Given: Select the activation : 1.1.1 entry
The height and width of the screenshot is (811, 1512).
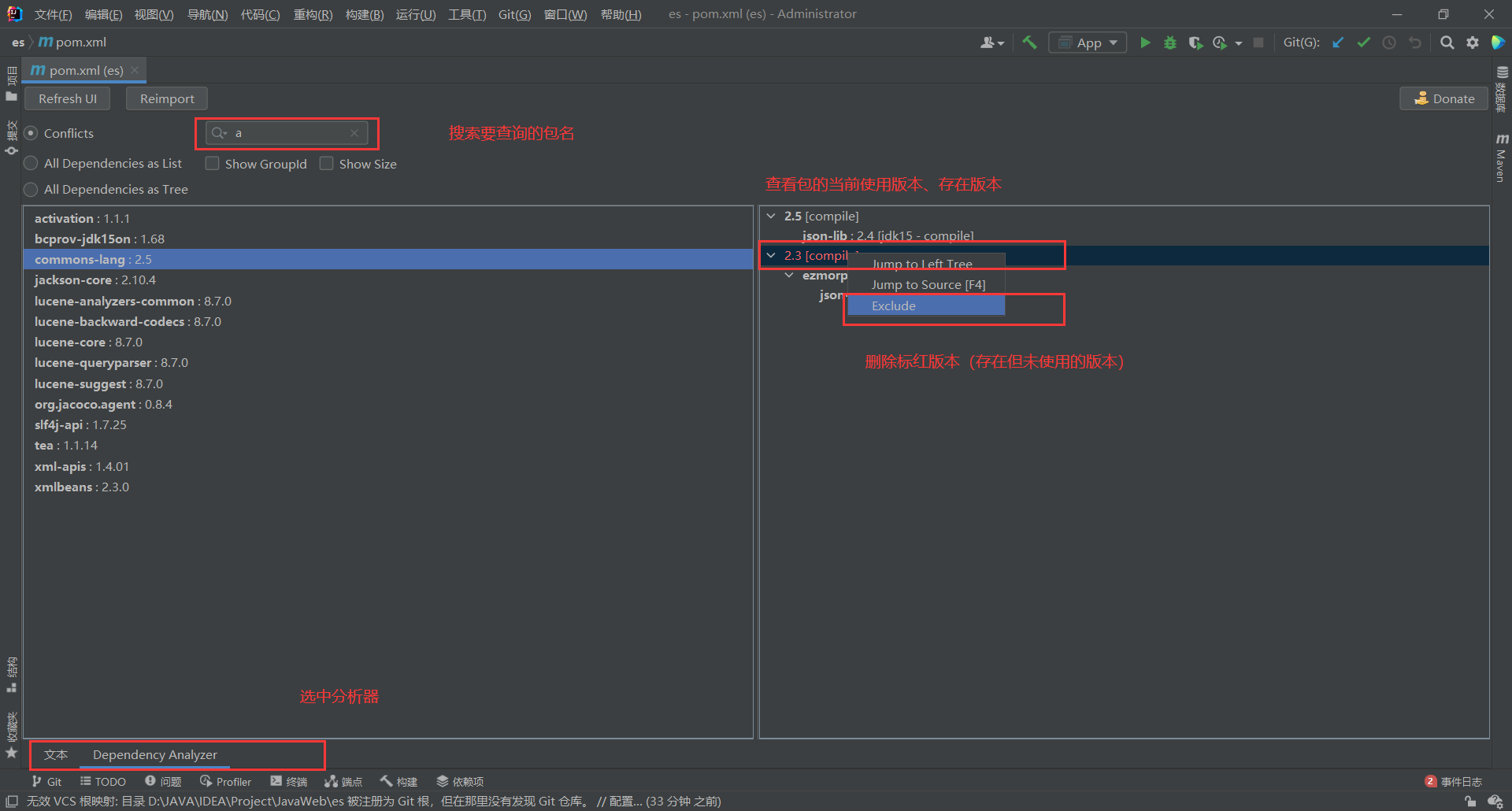Looking at the screenshot, I should tap(388, 218).
